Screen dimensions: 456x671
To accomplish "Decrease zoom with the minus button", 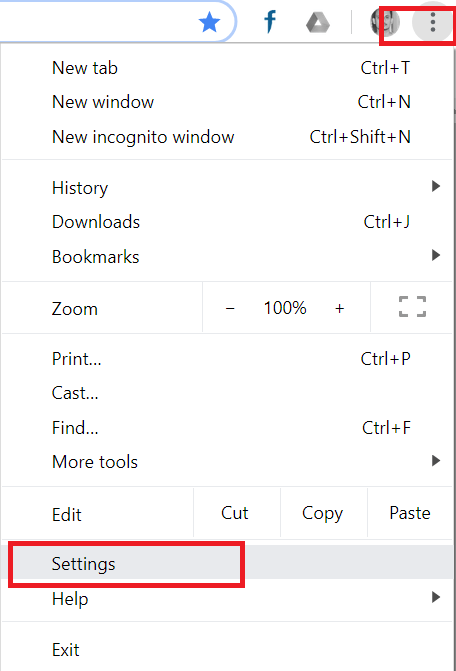I will coord(230,308).
